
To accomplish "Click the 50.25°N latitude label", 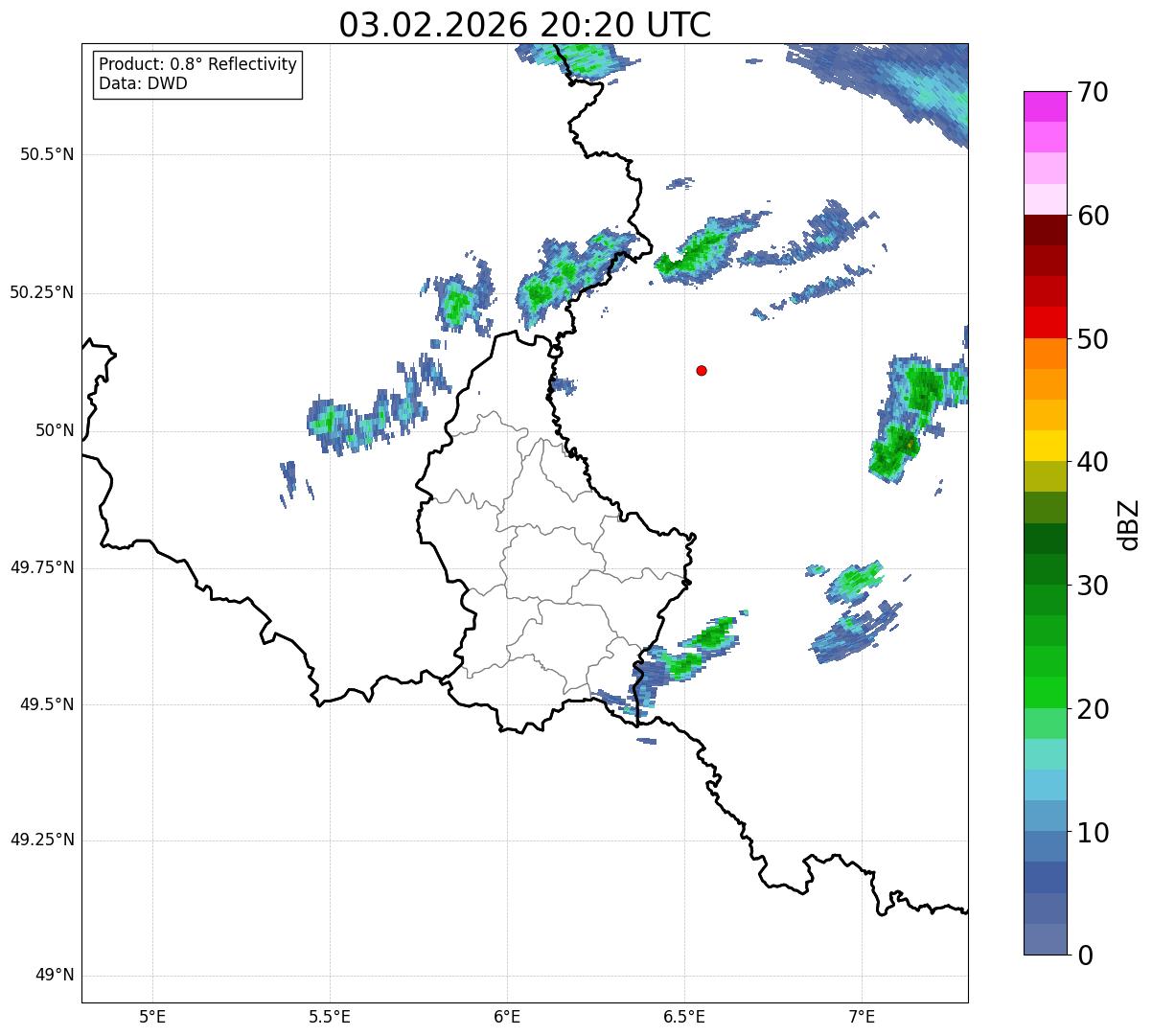I will coord(41,292).
